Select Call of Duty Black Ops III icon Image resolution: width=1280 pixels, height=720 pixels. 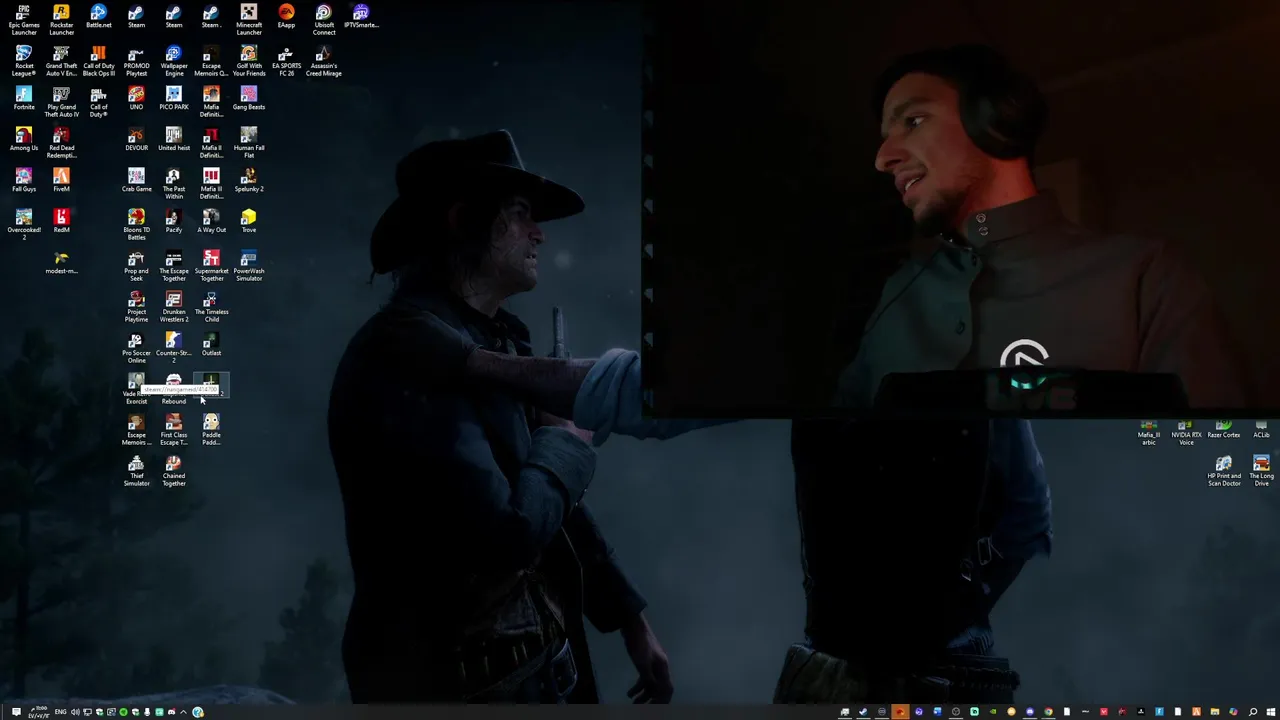(x=98, y=61)
